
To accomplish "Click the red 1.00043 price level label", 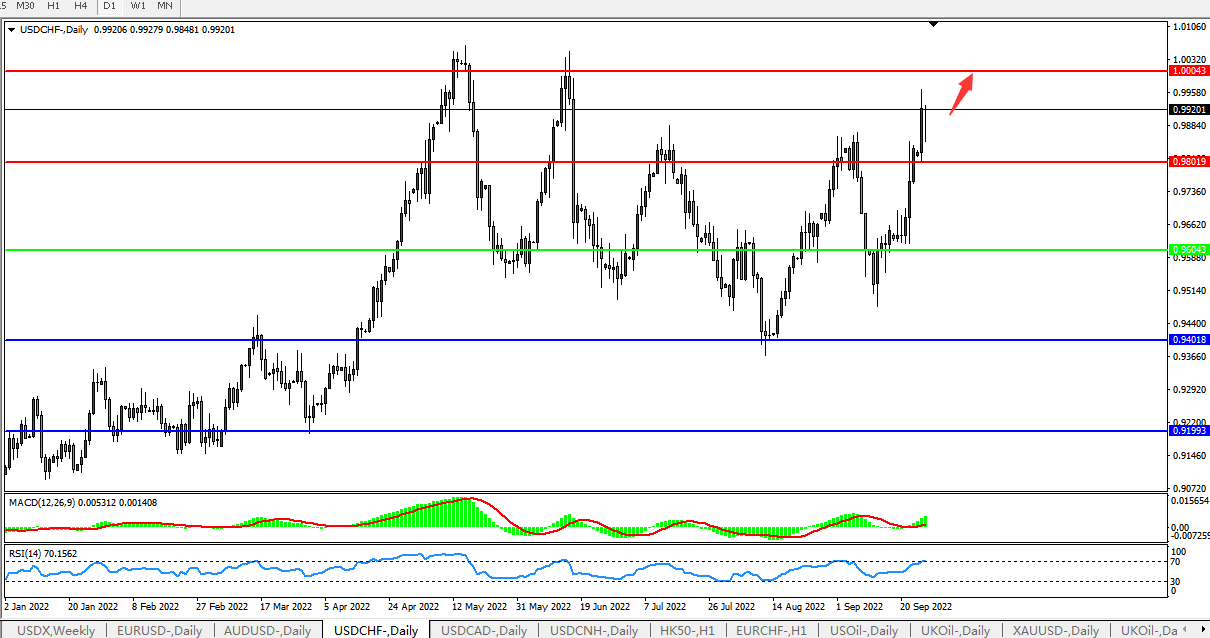I will point(1189,71).
